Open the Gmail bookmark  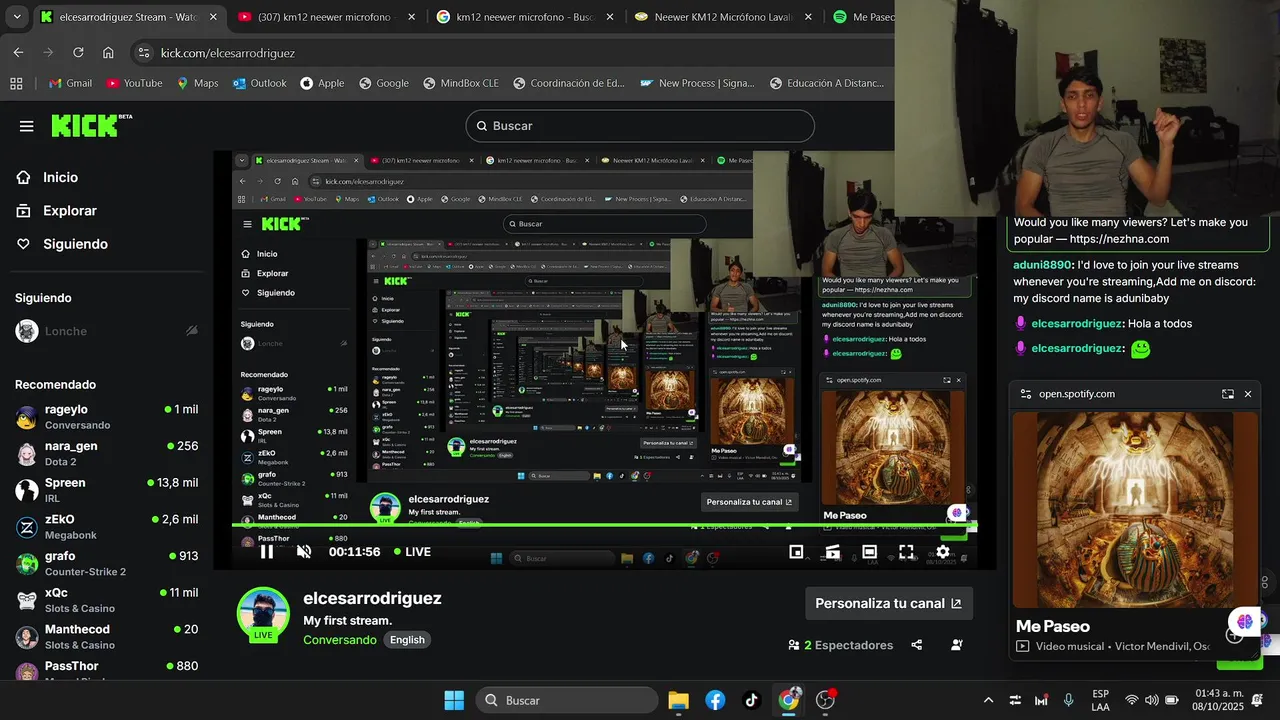[x=69, y=83]
